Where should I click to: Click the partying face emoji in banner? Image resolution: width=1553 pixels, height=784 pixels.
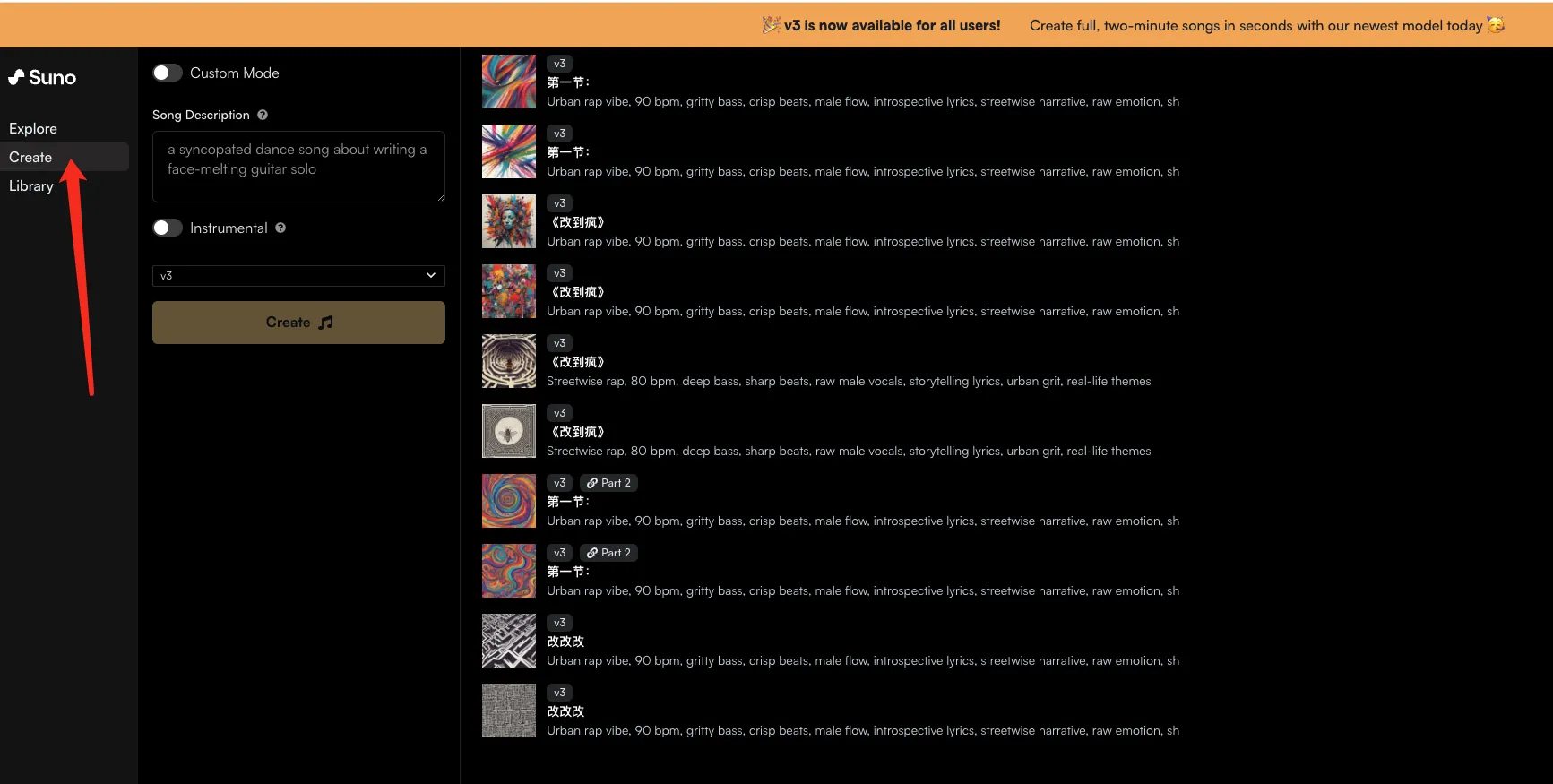pyautogui.click(x=1496, y=25)
